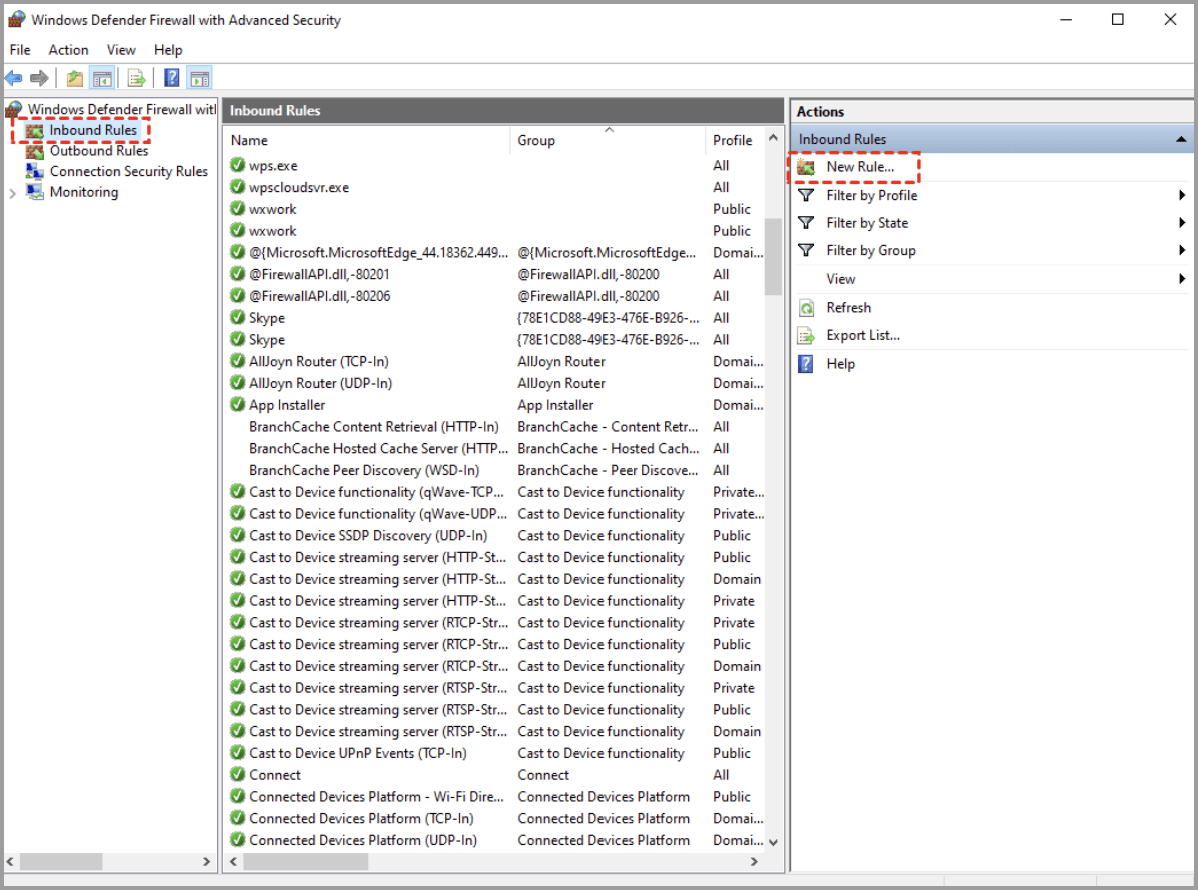Click Filter by Group action
The image size is (1198, 890).
point(871,251)
